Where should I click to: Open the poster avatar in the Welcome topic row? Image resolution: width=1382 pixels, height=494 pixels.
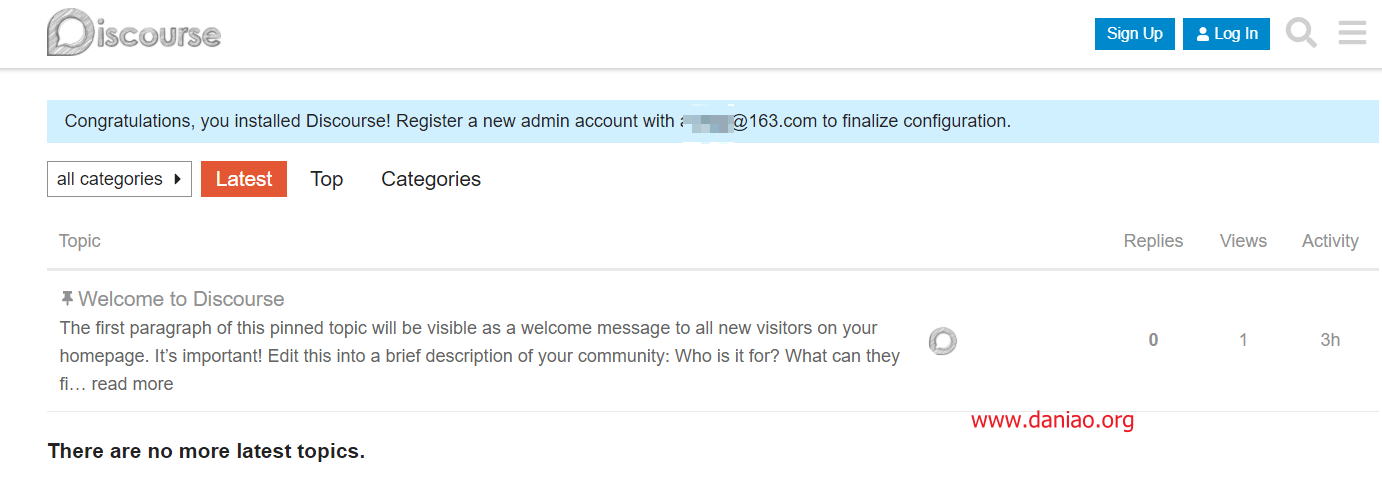[x=942, y=341]
